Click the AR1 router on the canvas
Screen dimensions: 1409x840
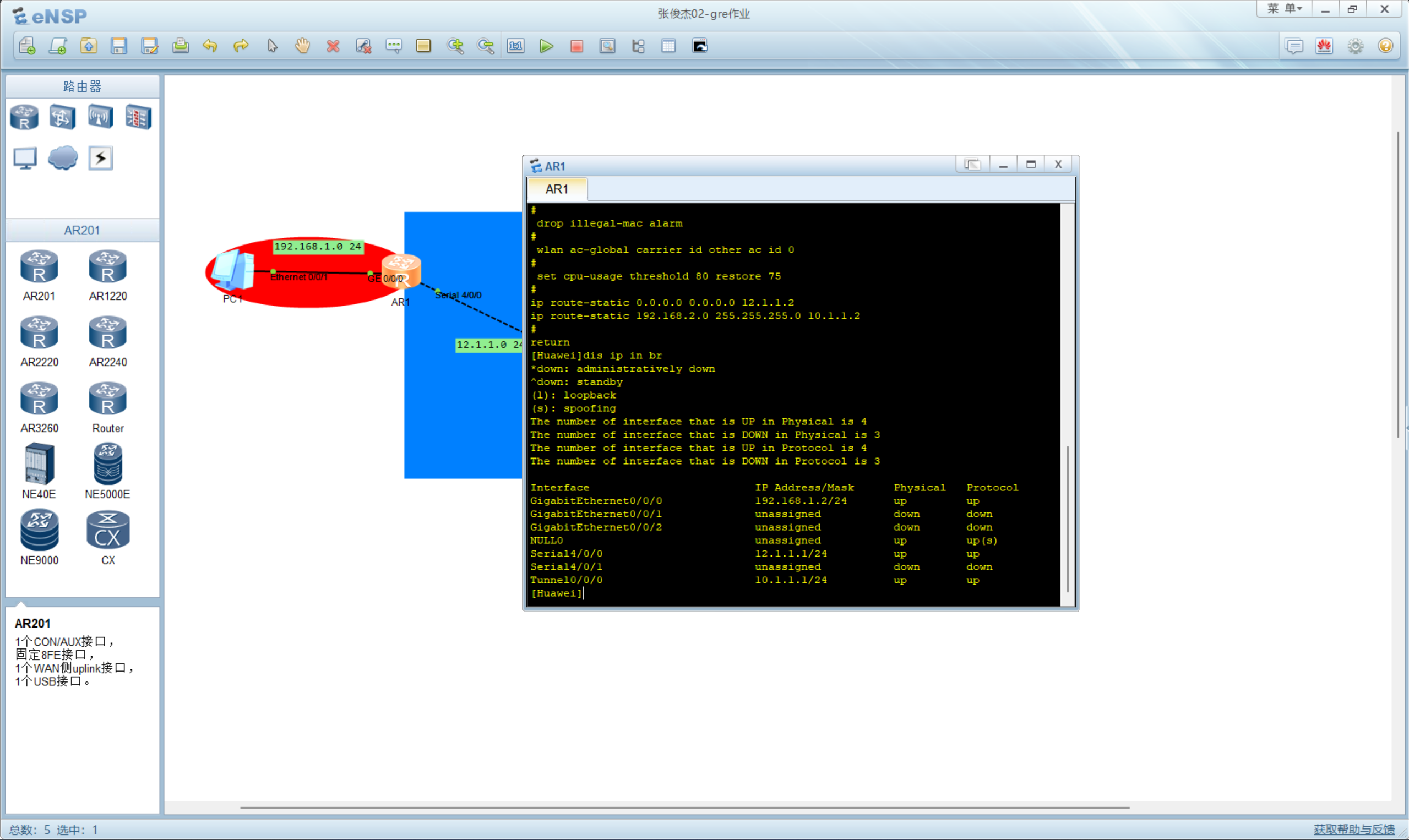[x=401, y=272]
